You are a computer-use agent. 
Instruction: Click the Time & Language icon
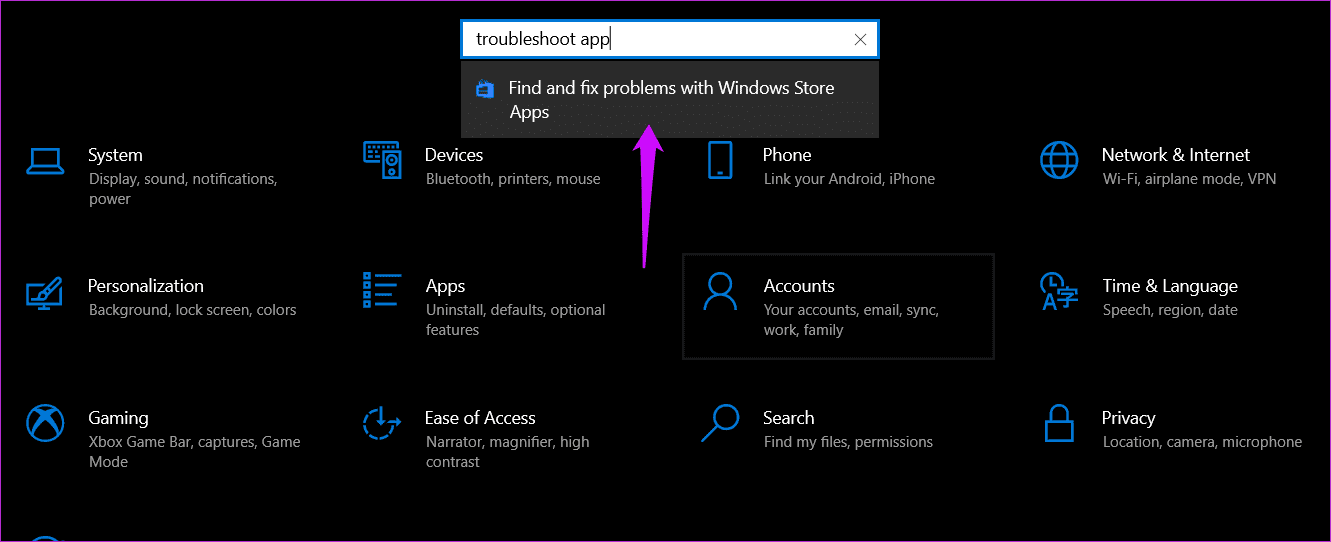point(1059,291)
